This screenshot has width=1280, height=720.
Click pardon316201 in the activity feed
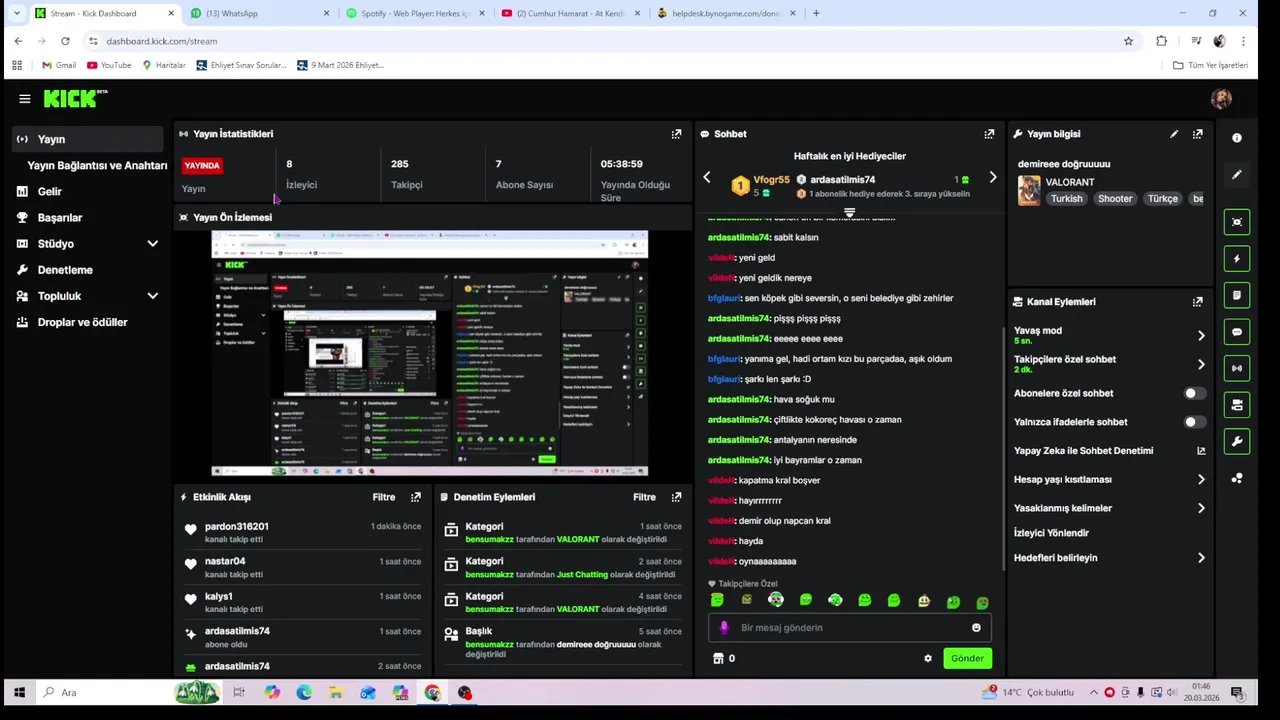[237, 527]
